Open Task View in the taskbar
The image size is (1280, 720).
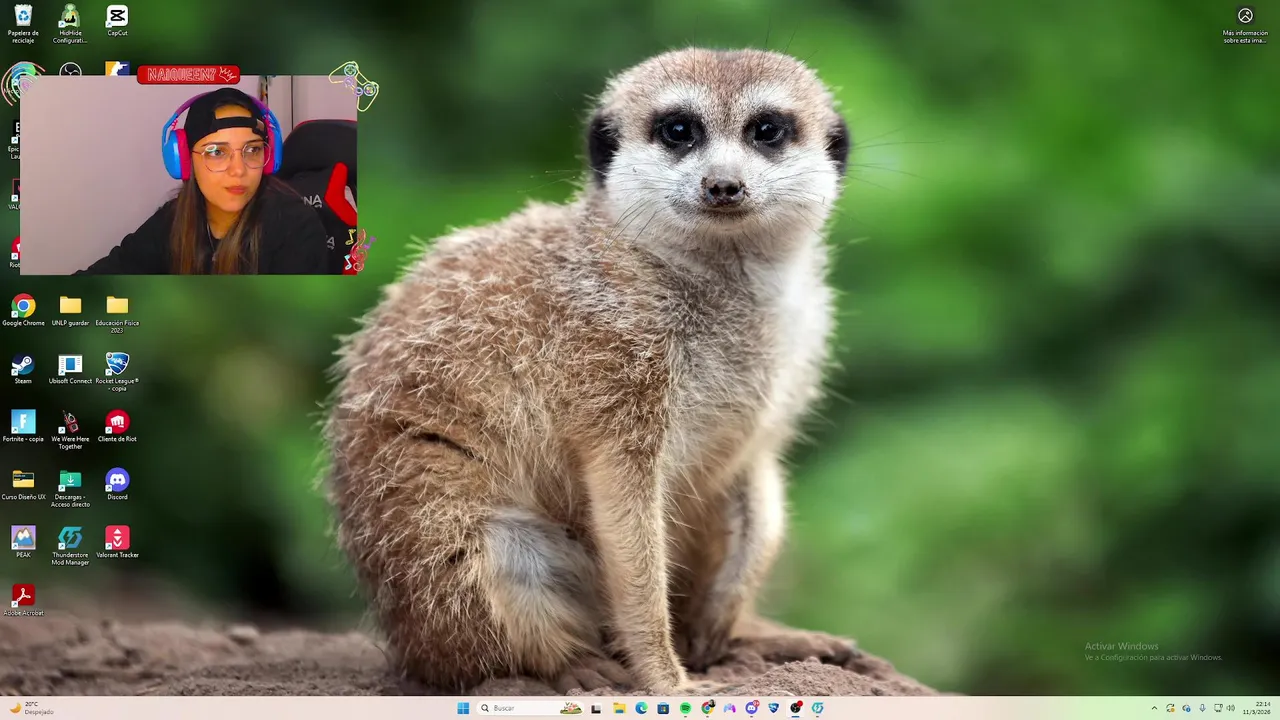pyautogui.click(x=596, y=708)
